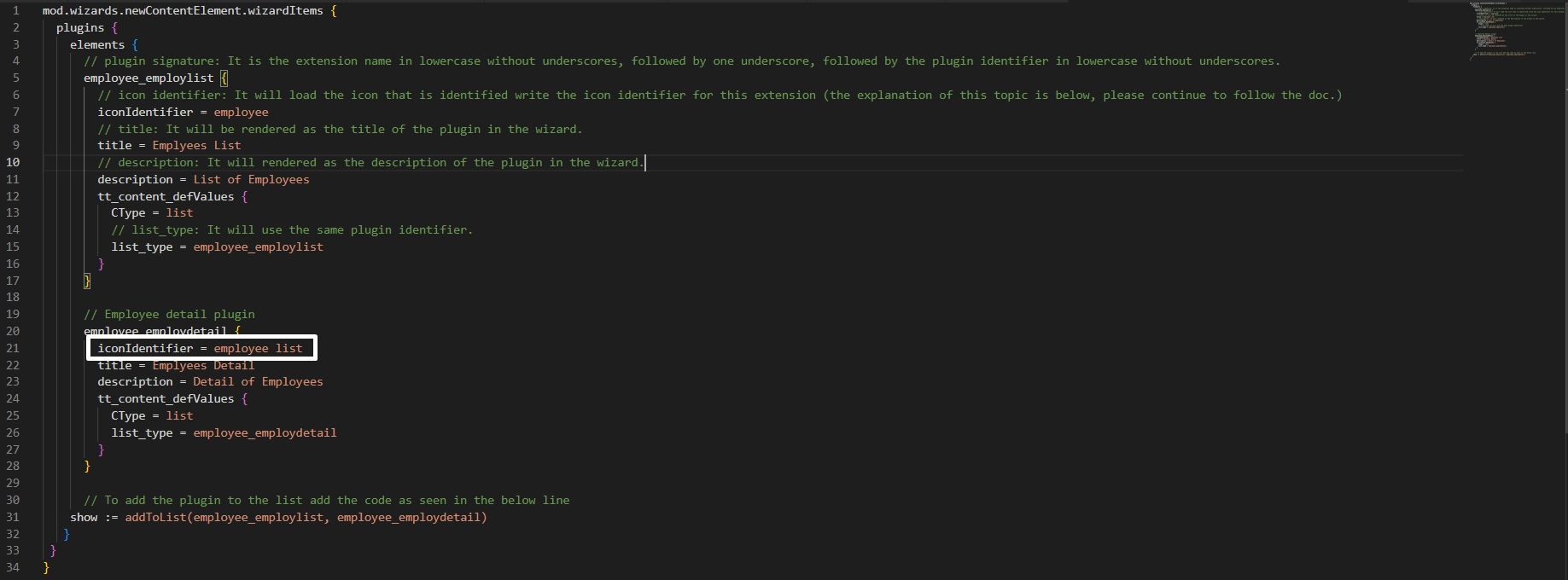Click the employee_employlist list_type value on line 15
This screenshot has width=1568, height=580.
tap(258, 246)
